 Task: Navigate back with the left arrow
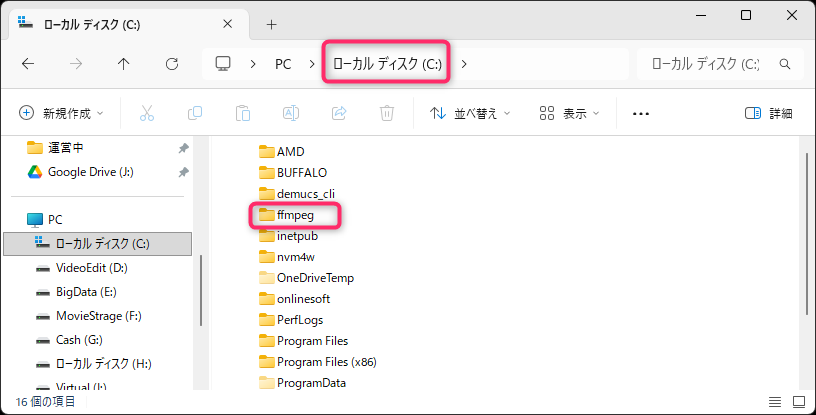point(28,64)
